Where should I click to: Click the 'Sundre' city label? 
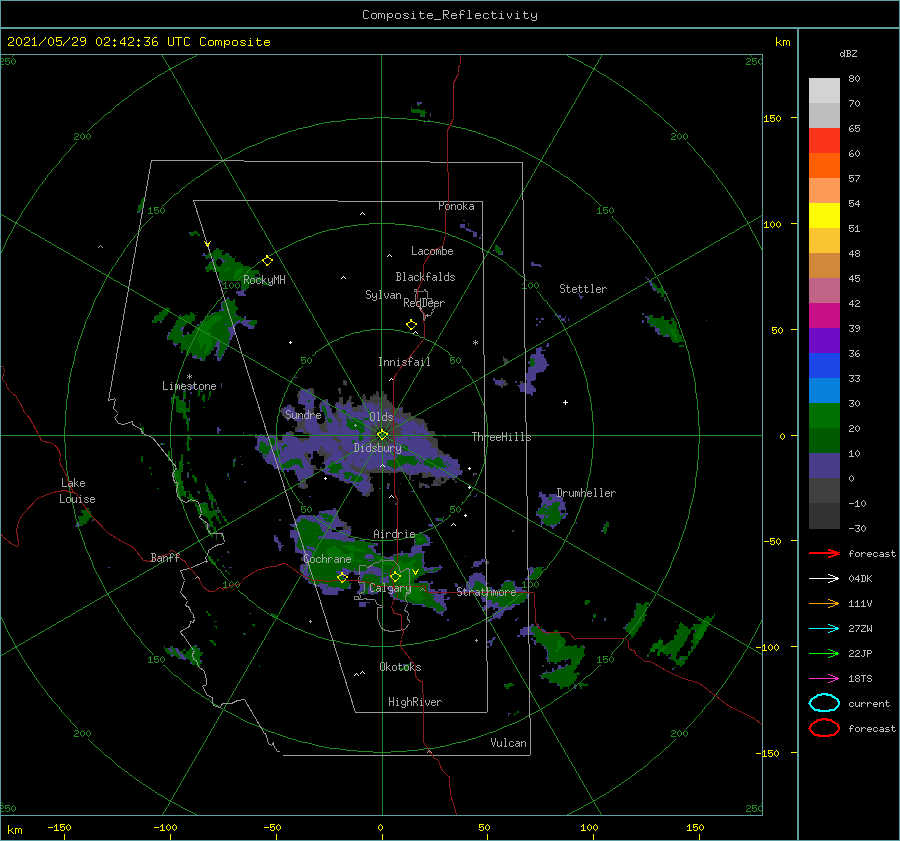click(x=303, y=414)
